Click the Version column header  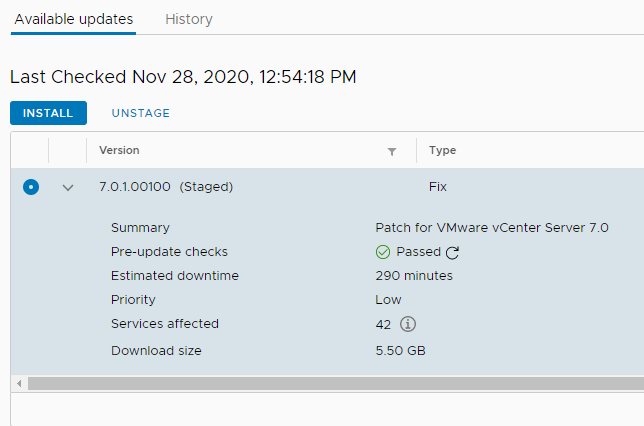pos(119,150)
